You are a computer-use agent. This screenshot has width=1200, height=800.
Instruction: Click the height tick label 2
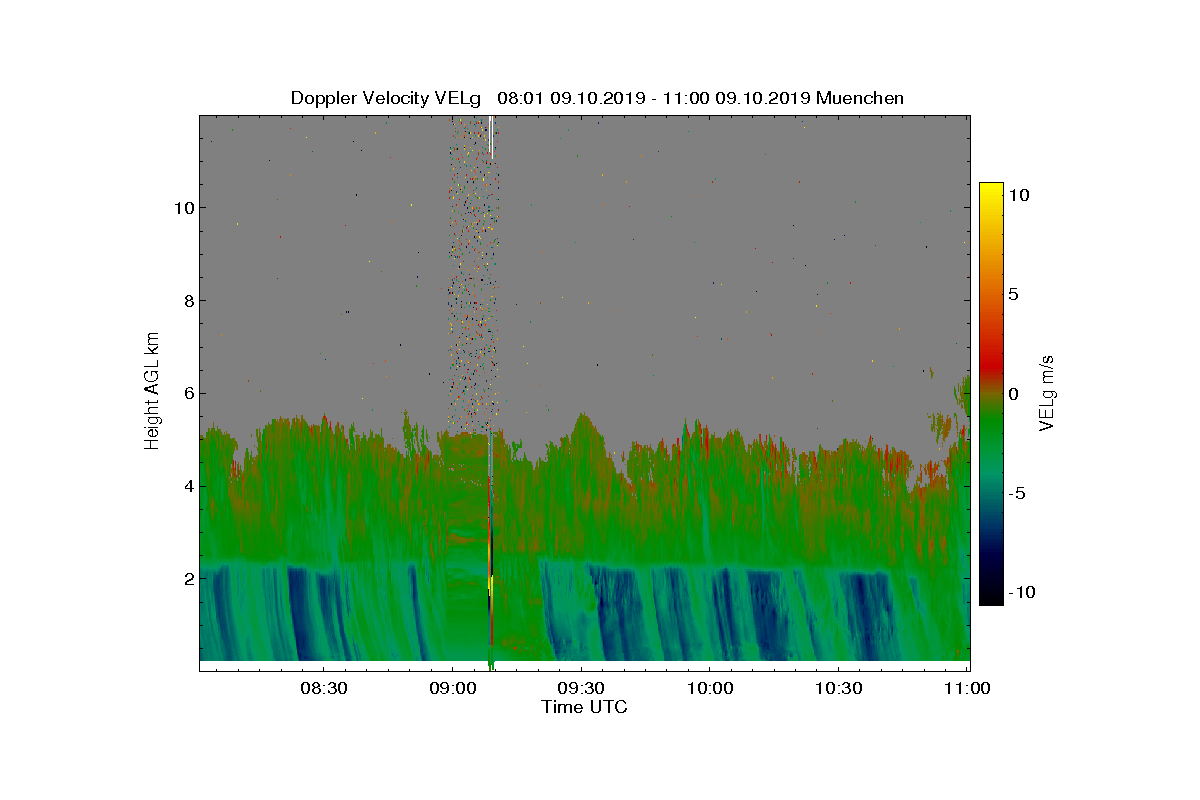point(187,579)
